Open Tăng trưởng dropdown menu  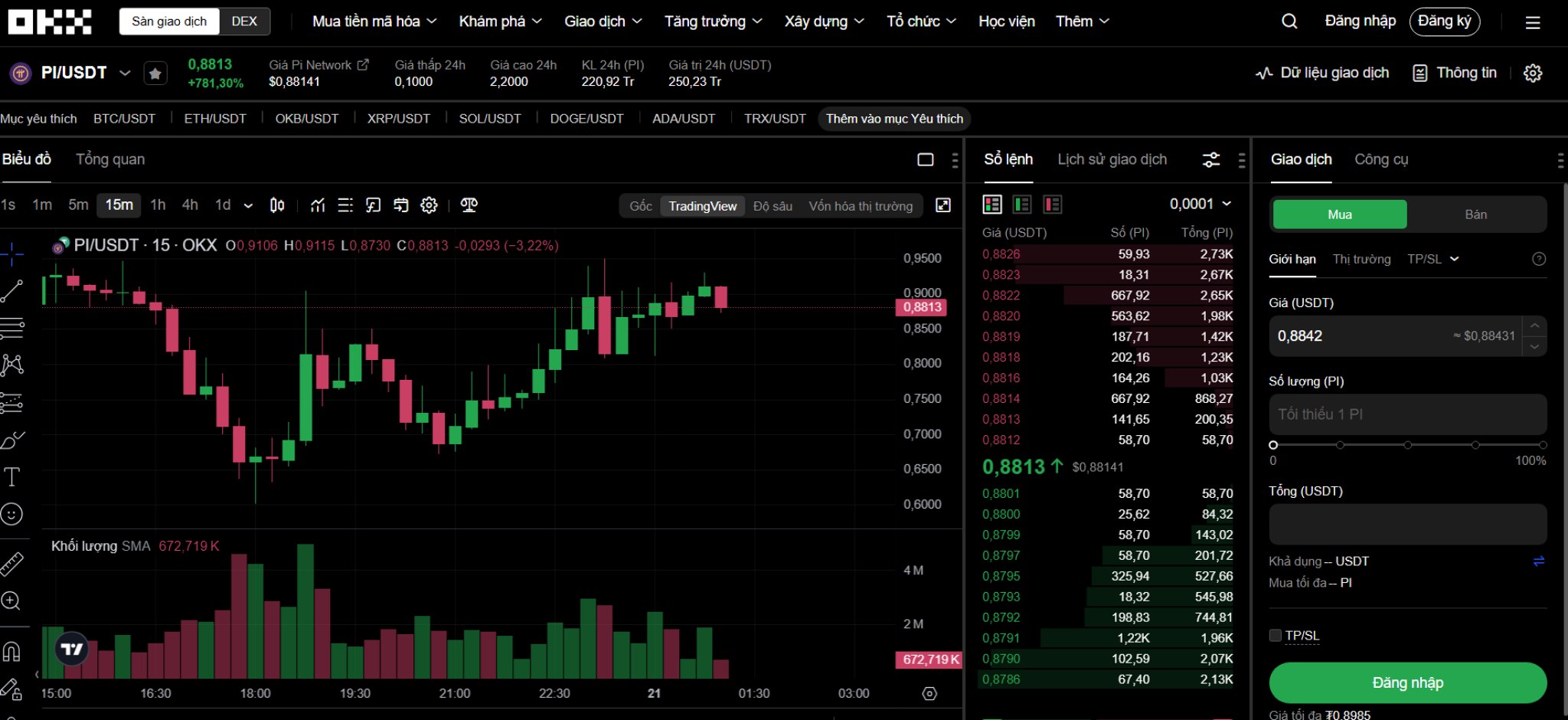(x=713, y=21)
